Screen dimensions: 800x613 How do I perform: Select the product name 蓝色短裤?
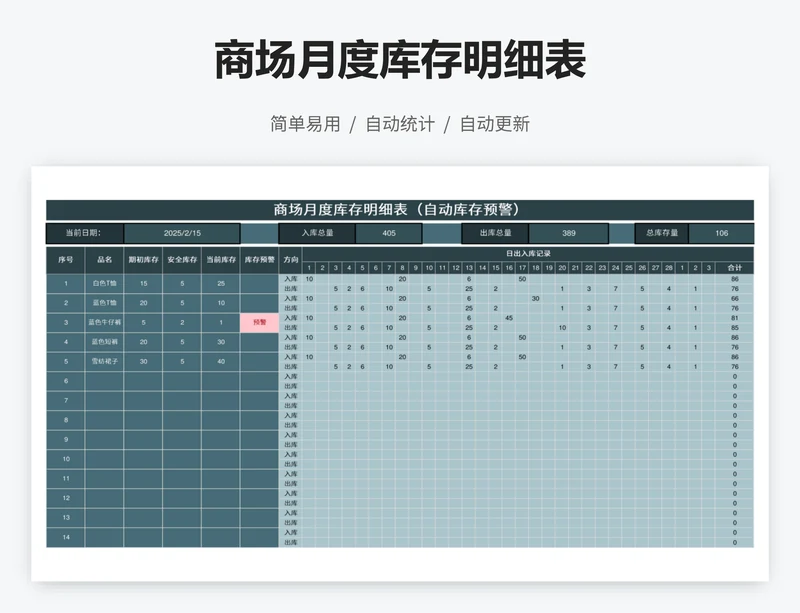point(104,342)
